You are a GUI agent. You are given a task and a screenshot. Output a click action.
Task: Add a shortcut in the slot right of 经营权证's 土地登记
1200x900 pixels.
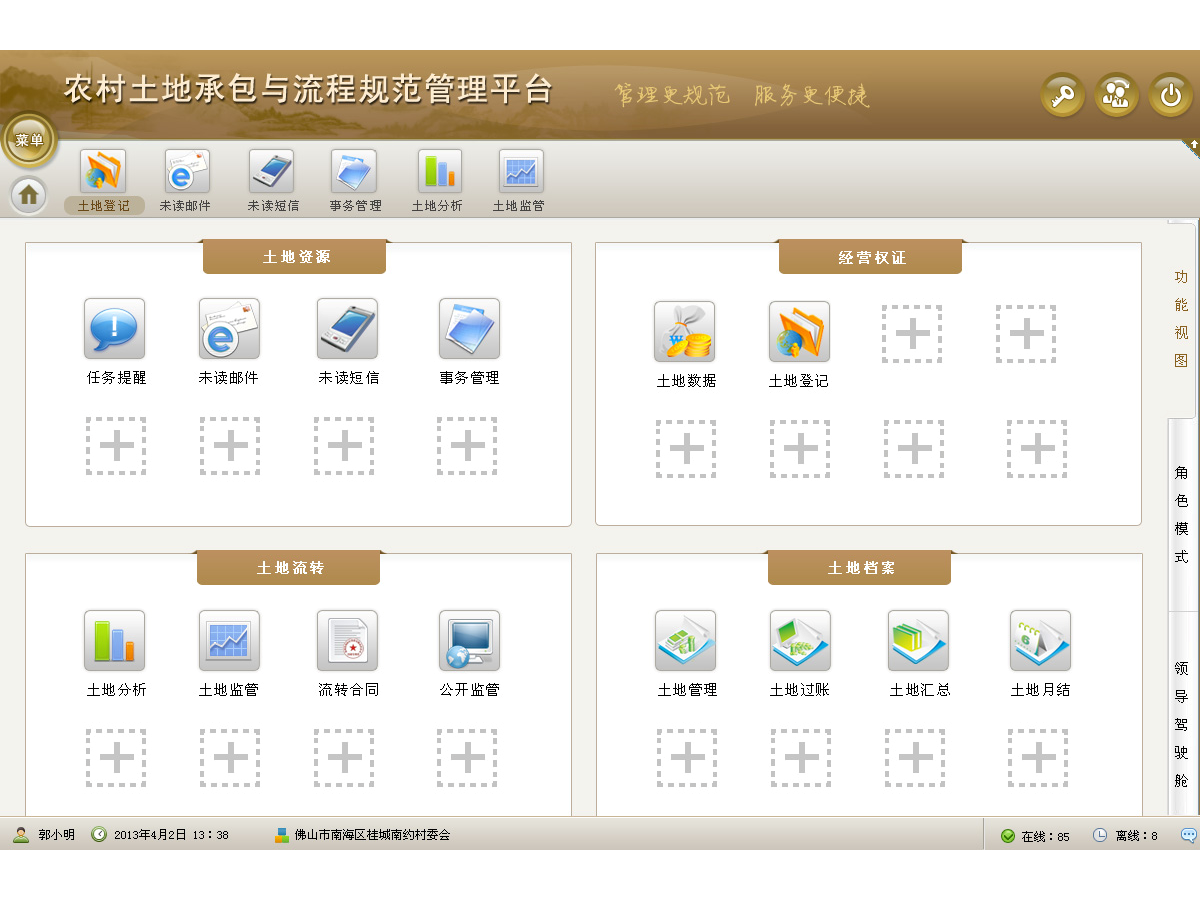[x=912, y=334]
